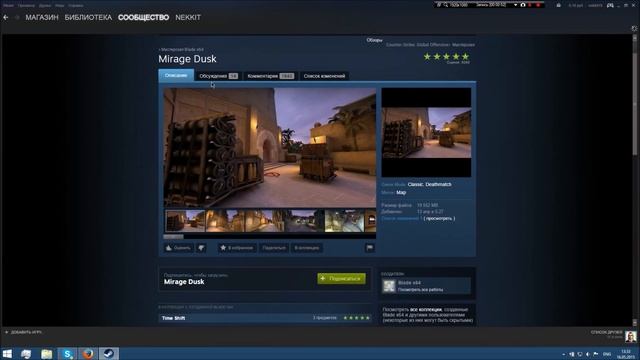The width and height of the screenshot is (640, 360).
Task: Open the recorder overlay dropdown arrow
Action: [x=516, y=5]
